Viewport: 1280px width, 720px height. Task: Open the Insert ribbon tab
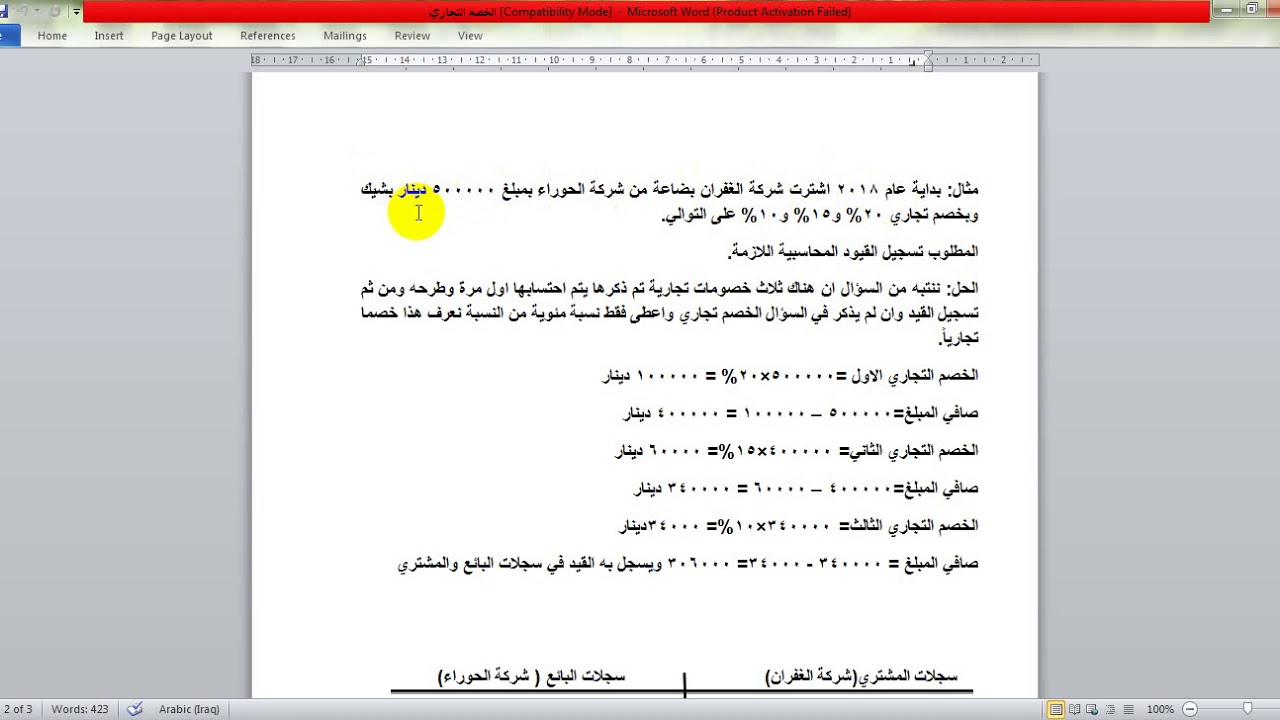point(109,36)
